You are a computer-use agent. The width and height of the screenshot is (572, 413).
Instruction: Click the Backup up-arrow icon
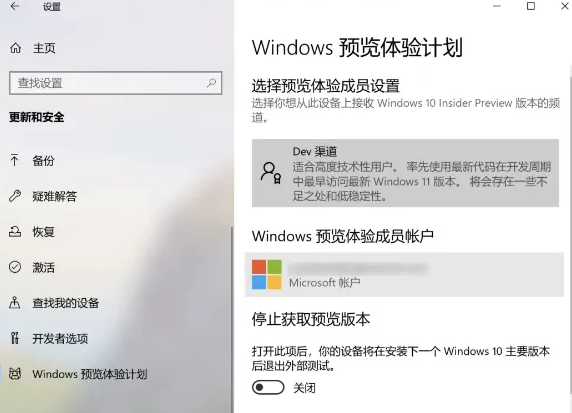pyautogui.click(x=15, y=160)
